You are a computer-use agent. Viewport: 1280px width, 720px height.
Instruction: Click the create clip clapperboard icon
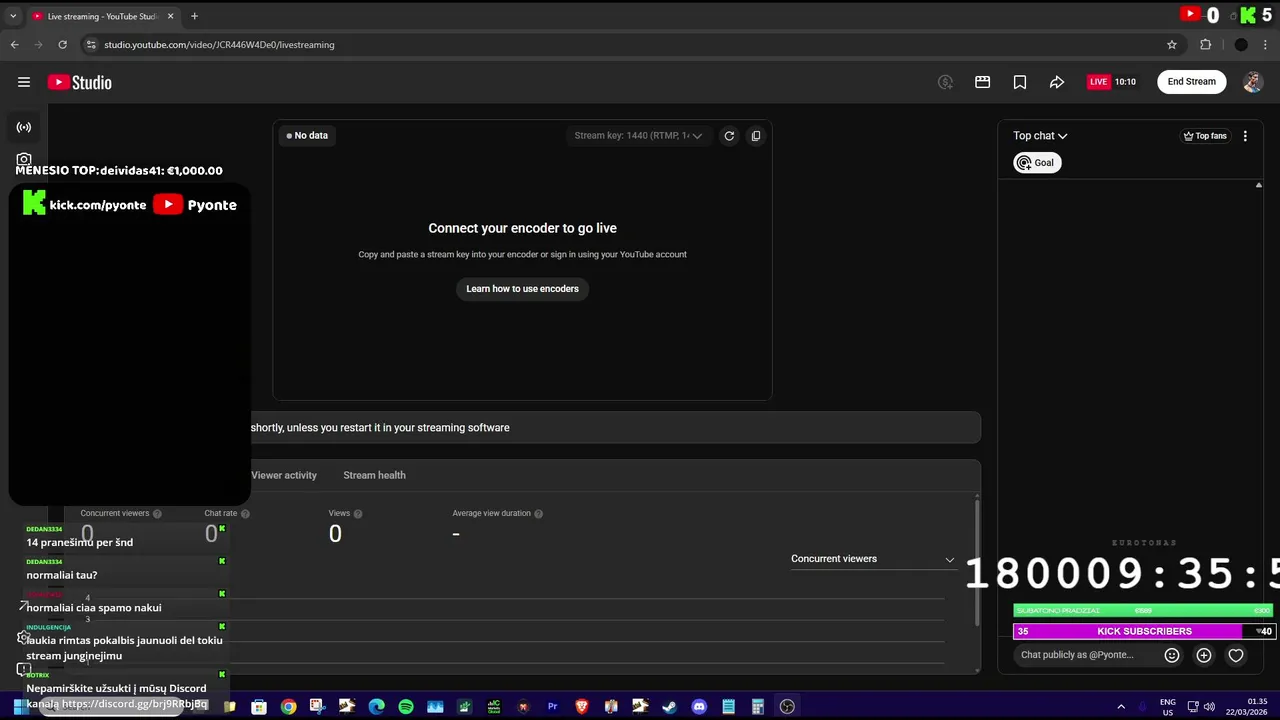(983, 82)
